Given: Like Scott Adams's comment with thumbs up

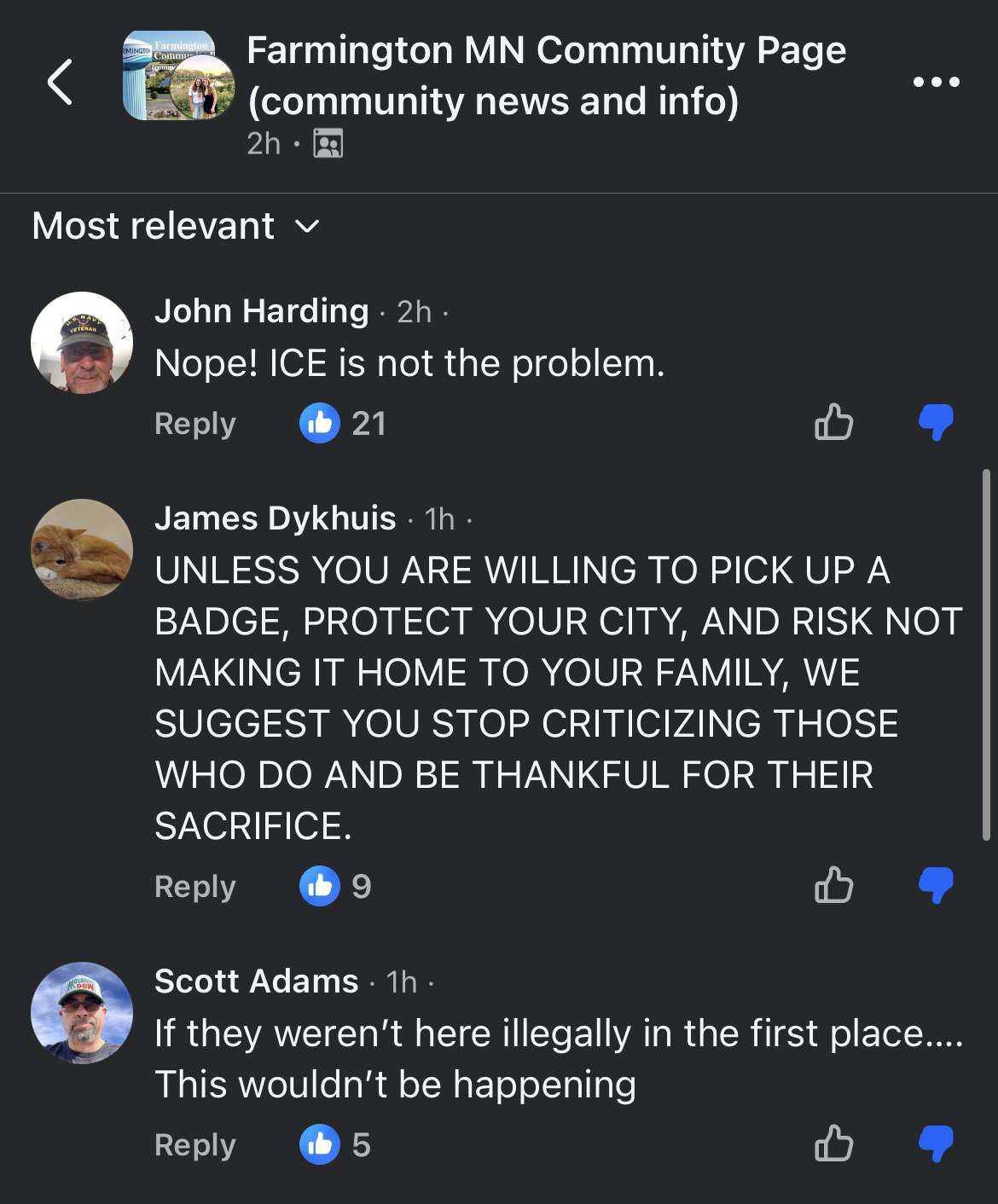Looking at the screenshot, I should pyautogui.click(x=833, y=1144).
